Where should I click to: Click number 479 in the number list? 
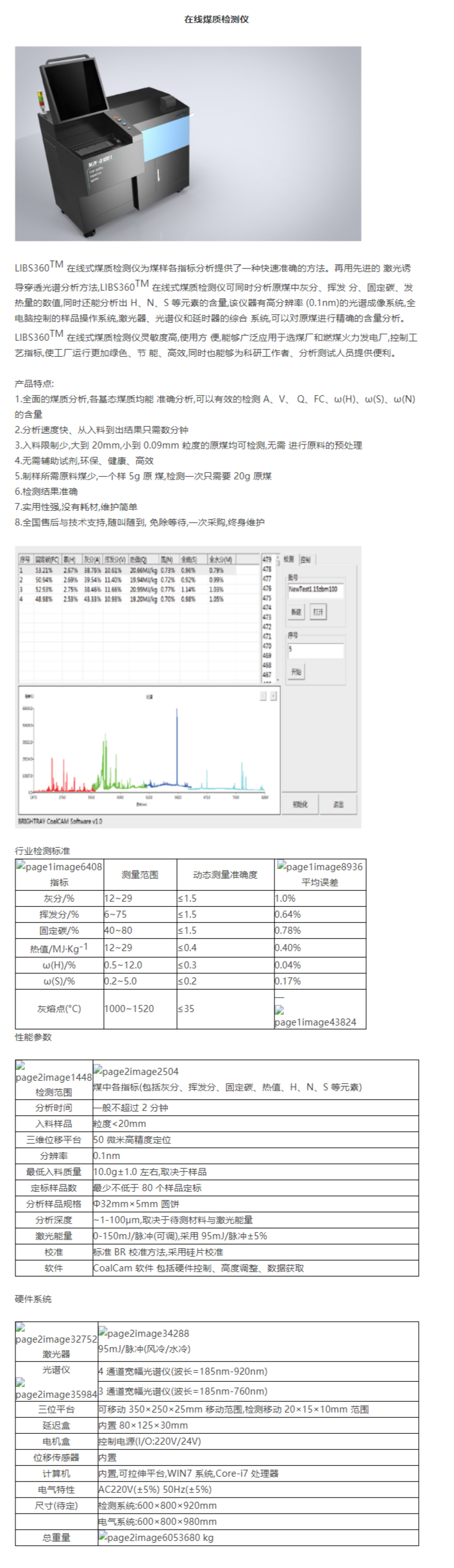click(x=267, y=559)
